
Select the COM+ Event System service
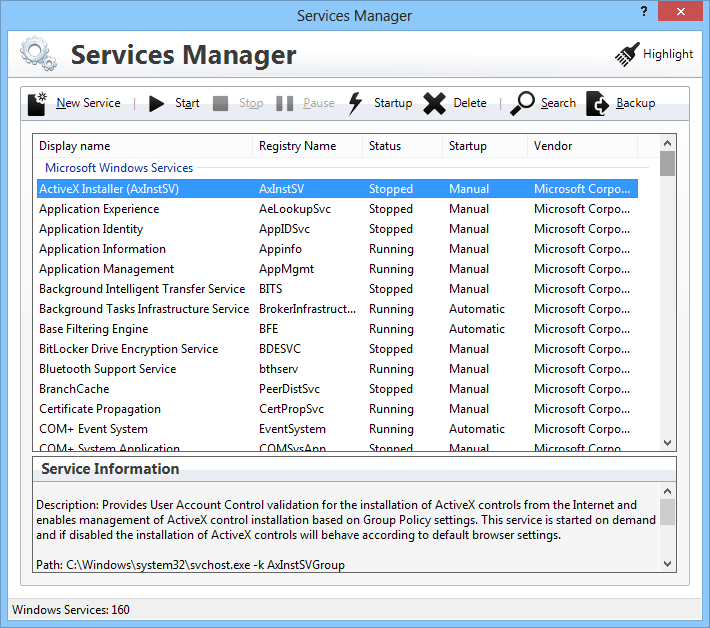click(x=337, y=429)
